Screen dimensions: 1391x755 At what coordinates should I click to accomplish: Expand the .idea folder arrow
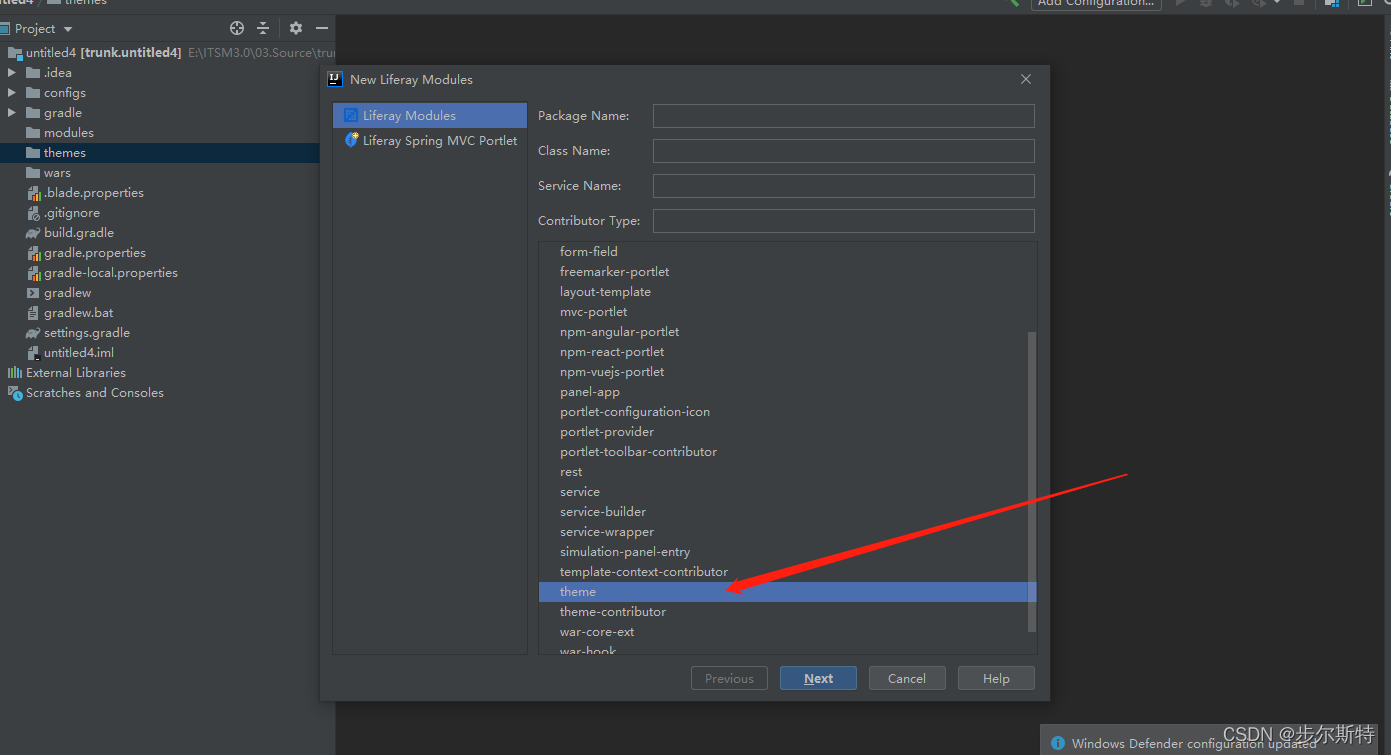pos(12,73)
